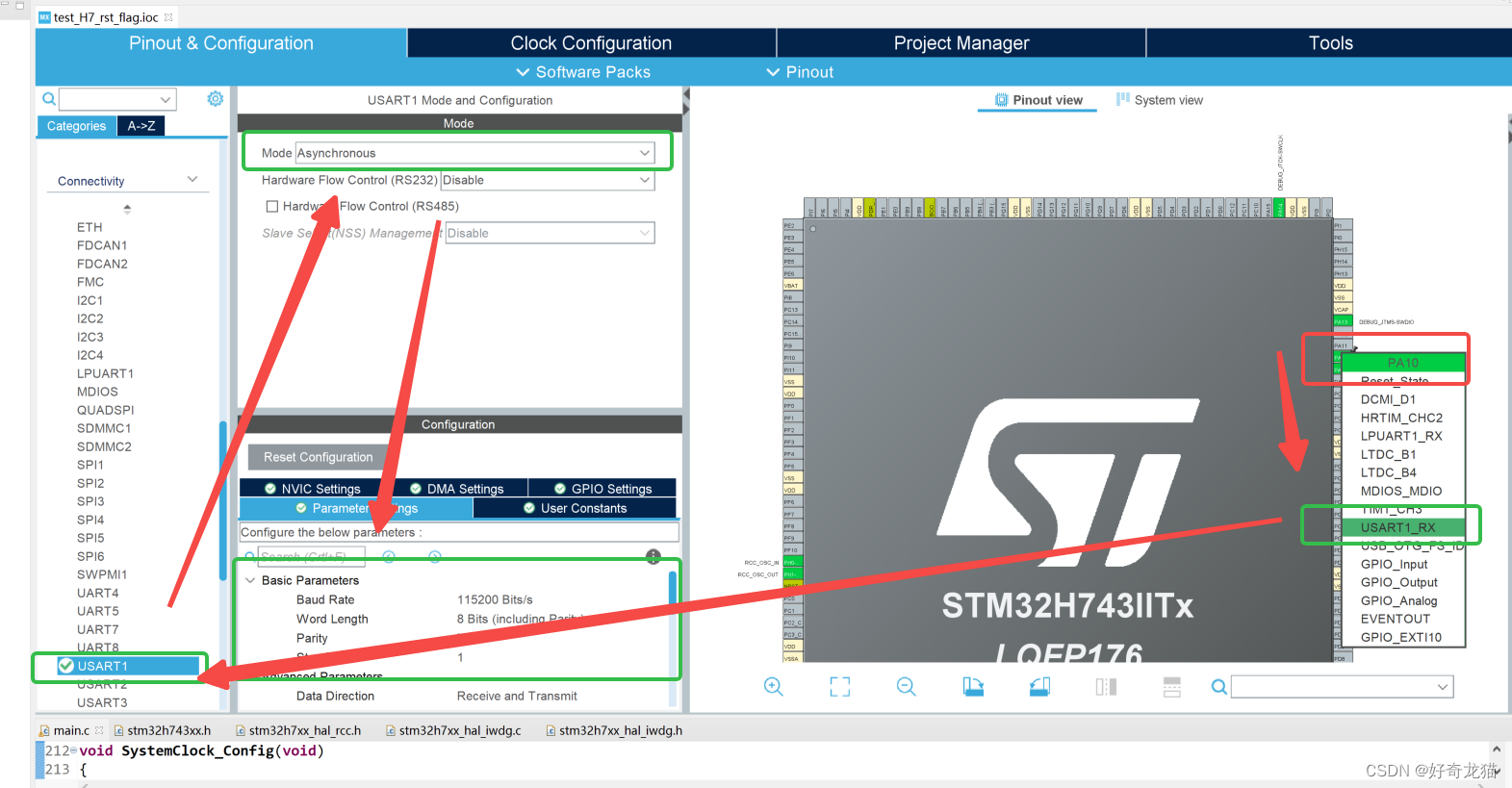Image resolution: width=1512 pixels, height=788 pixels.
Task: Select USART1 in the peripheral list
Action: click(x=102, y=666)
